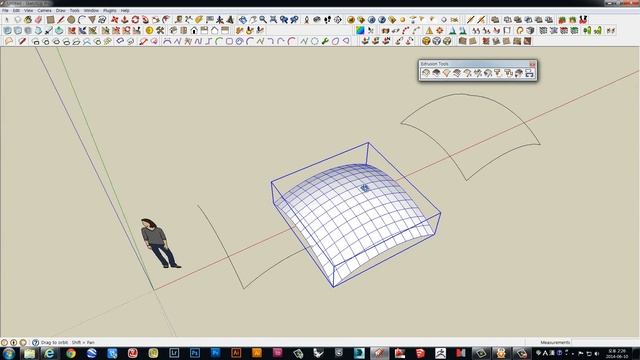Choose the Circle drawing tool
The height and width of the screenshot is (360, 640).
point(71,20)
